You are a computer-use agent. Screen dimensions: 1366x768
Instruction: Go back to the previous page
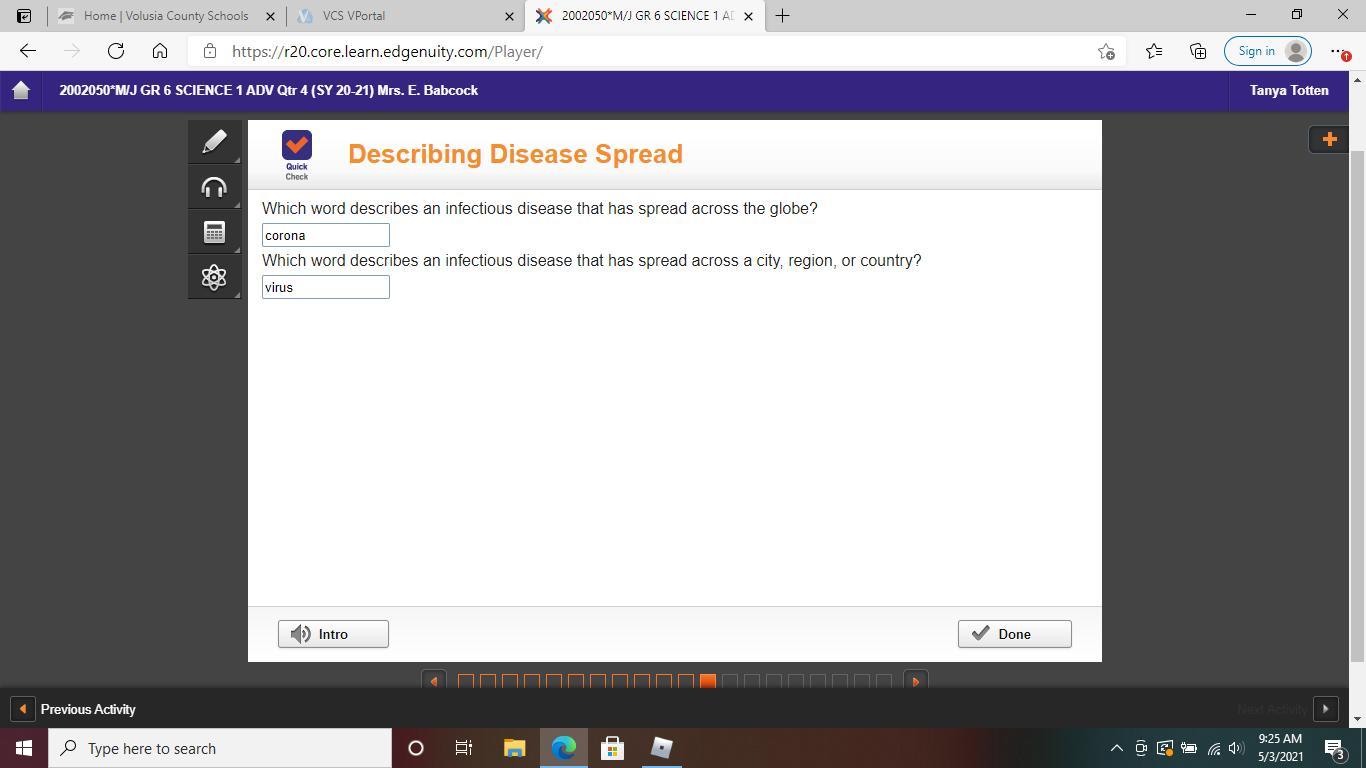click(28, 51)
